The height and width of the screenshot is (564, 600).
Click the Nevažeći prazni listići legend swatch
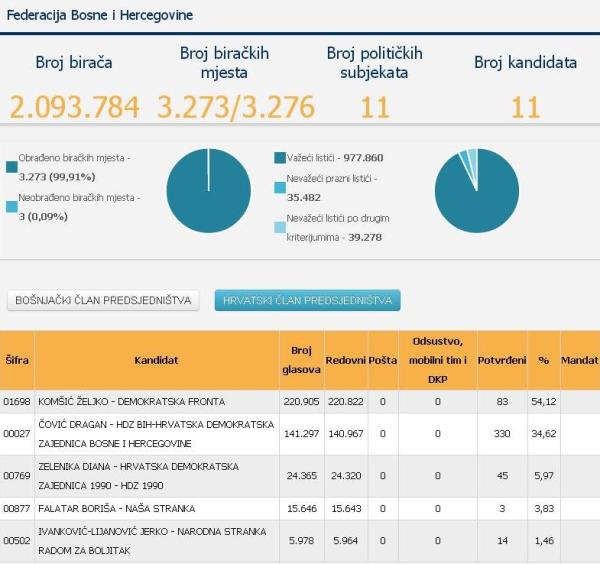tap(278, 187)
